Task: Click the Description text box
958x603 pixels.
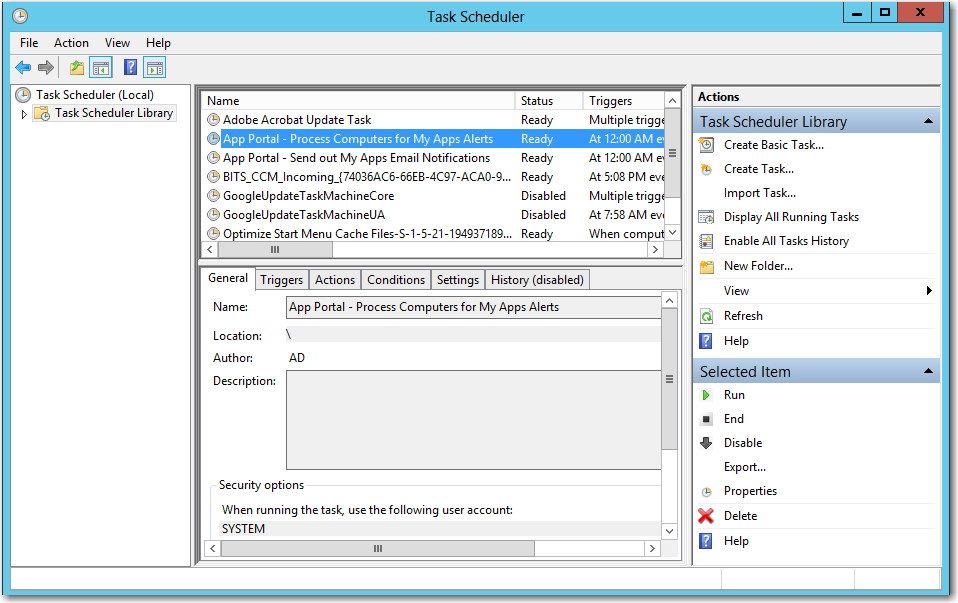Action: 474,420
